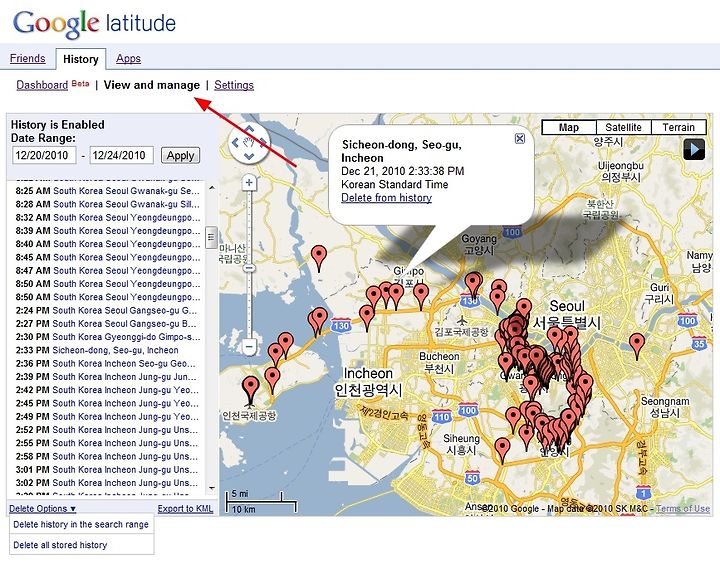This screenshot has width=720, height=564.
Task: Select the 2:39 PM Incheon Jung-gu entry
Action: pyautogui.click(x=107, y=377)
